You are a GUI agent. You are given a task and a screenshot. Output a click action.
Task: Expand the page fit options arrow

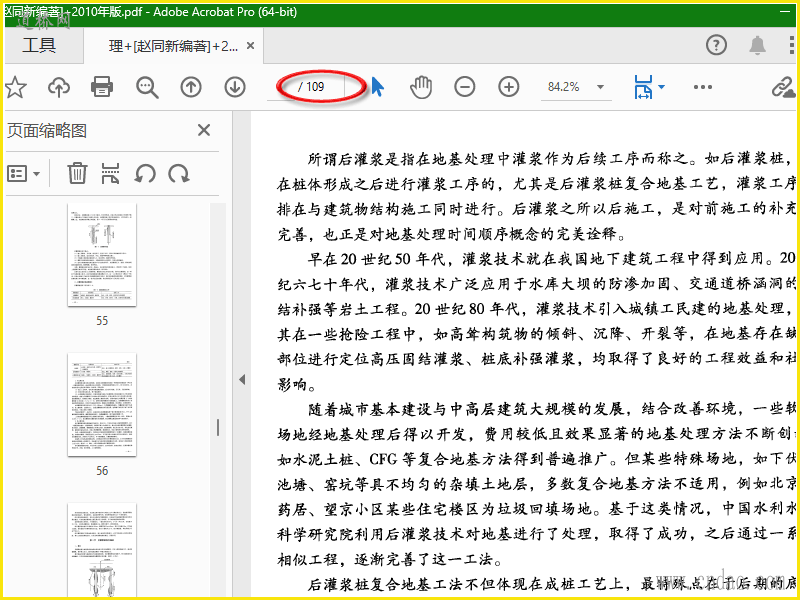[662, 87]
